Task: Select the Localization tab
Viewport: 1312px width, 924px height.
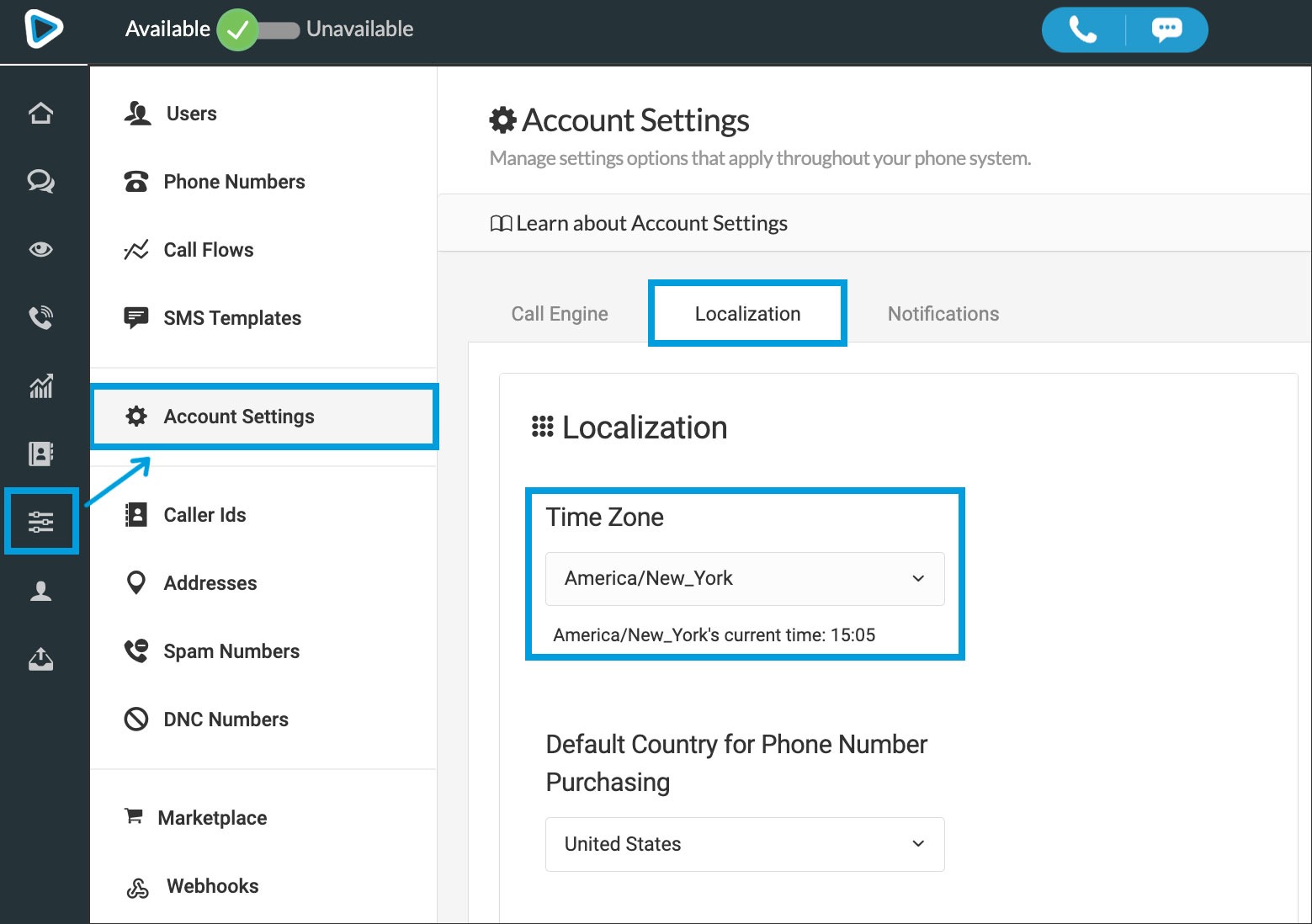Action: coord(747,314)
